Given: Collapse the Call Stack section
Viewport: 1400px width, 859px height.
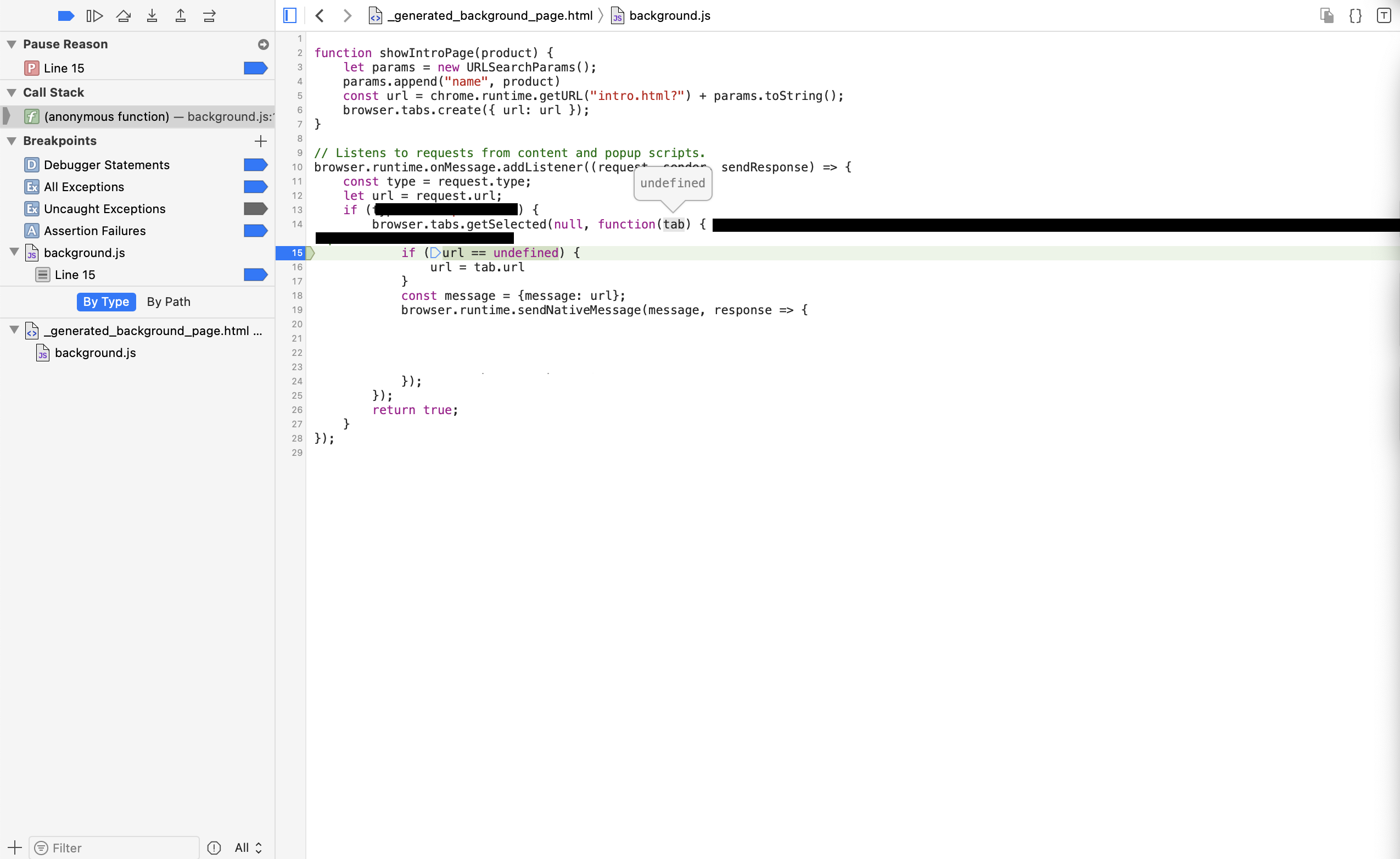Looking at the screenshot, I should click(12, 93).
